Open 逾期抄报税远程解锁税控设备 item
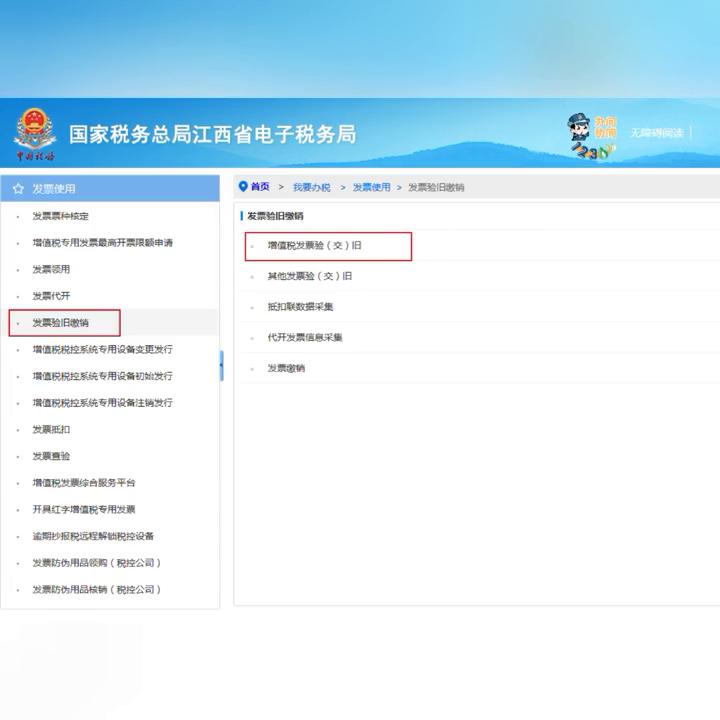 (93, 536)
